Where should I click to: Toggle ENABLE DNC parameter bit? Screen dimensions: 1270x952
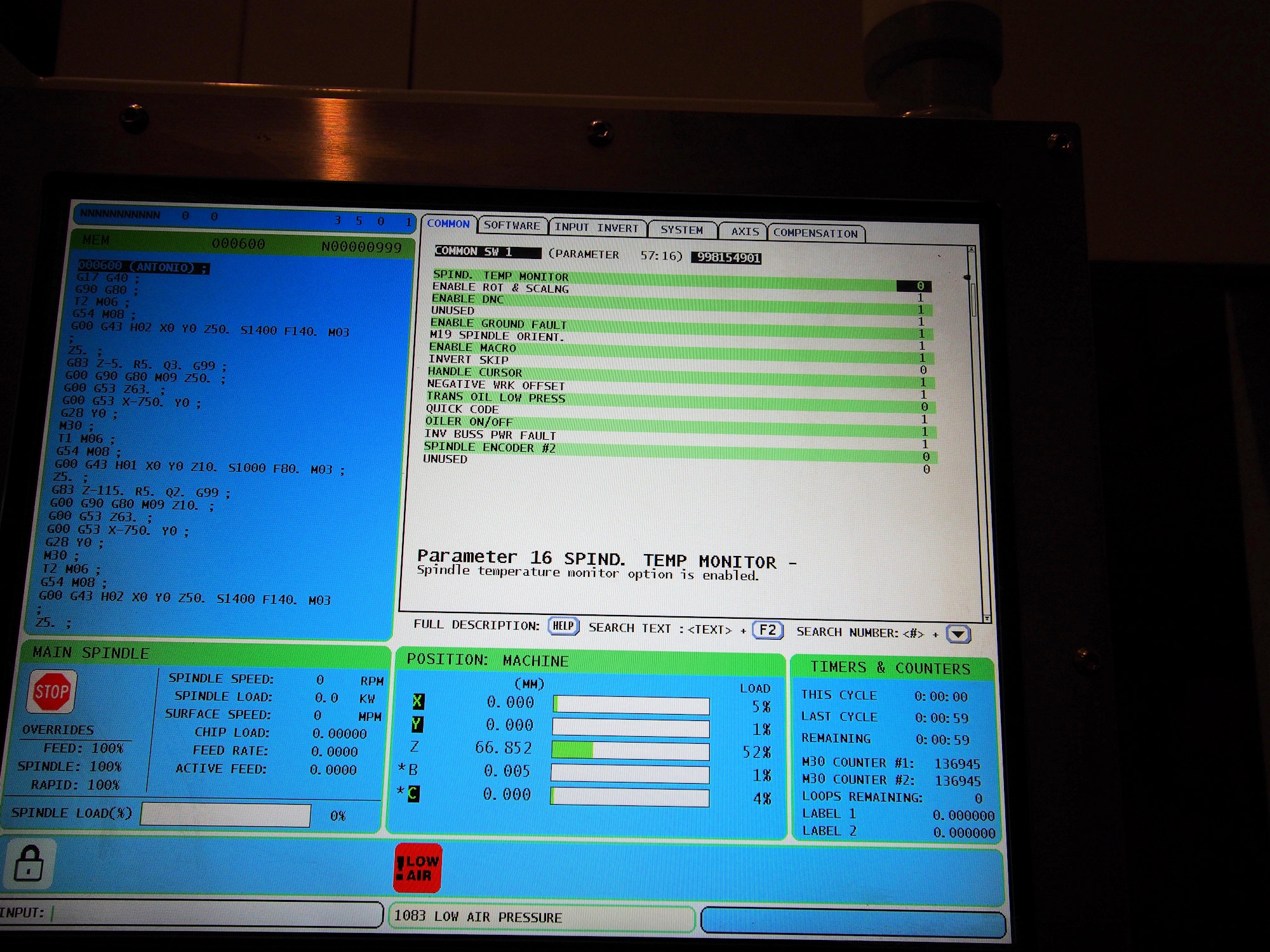[920, 310]
